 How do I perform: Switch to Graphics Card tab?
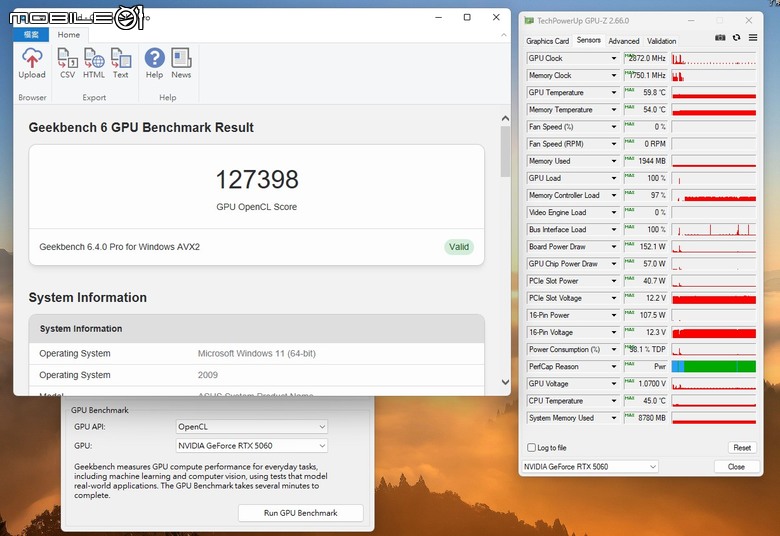(x=547, y=41)
